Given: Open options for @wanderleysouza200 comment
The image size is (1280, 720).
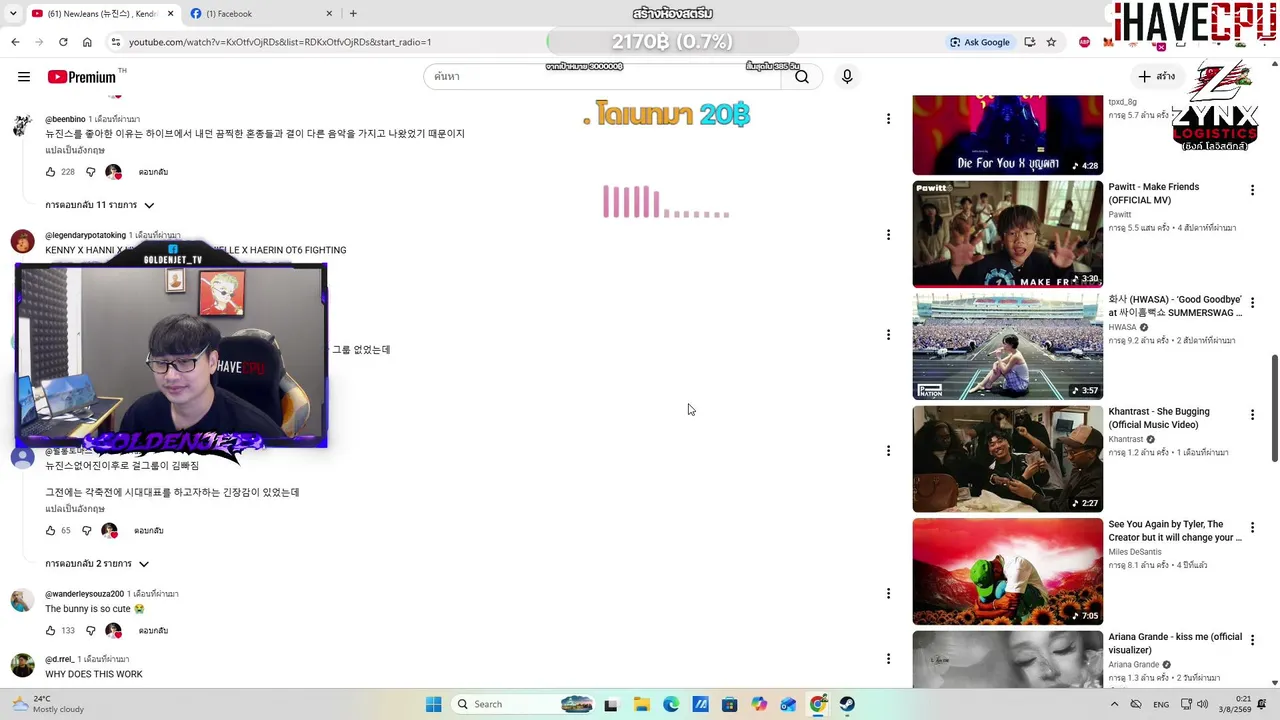Looking at the screenshot, I should (888, 594).
